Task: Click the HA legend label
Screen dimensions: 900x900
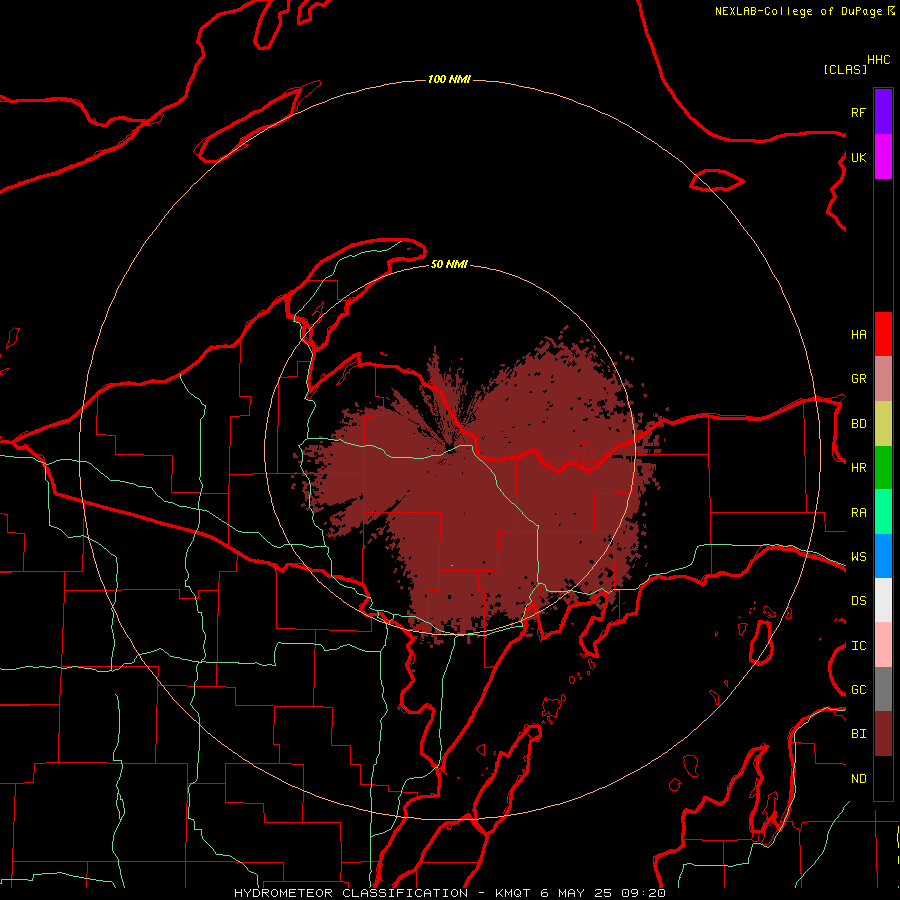Action: [858, 334]
